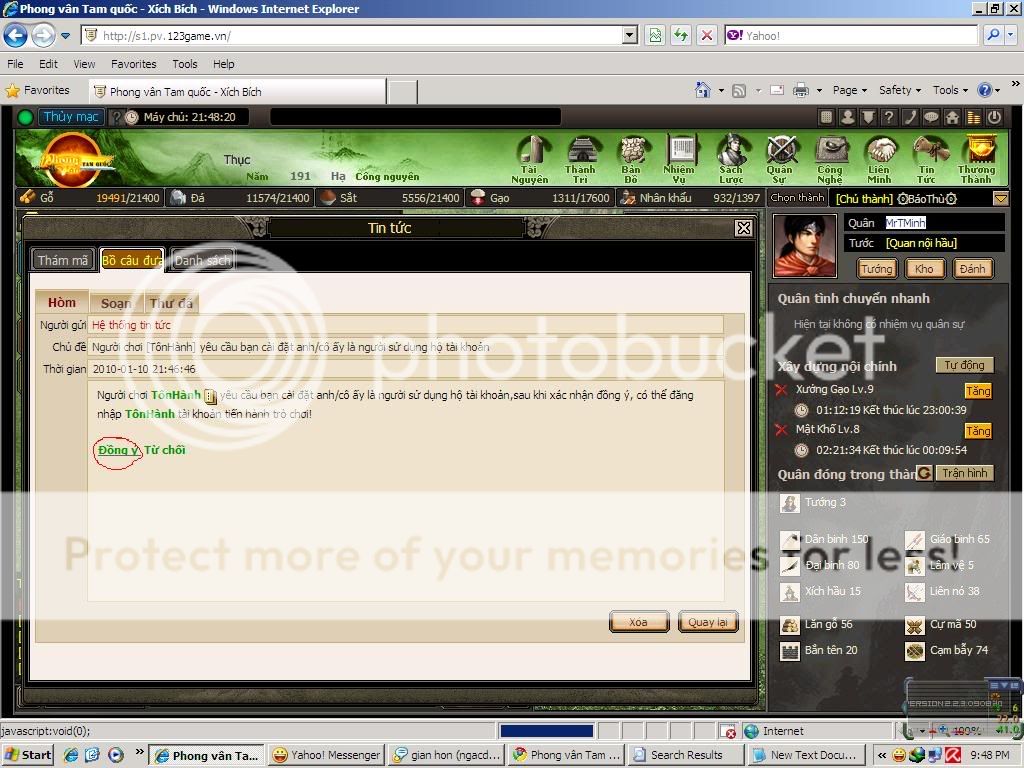Expand the Safety menu in command bar
Viewport: 1024px width, 768px height.
[x=900, y=90]
